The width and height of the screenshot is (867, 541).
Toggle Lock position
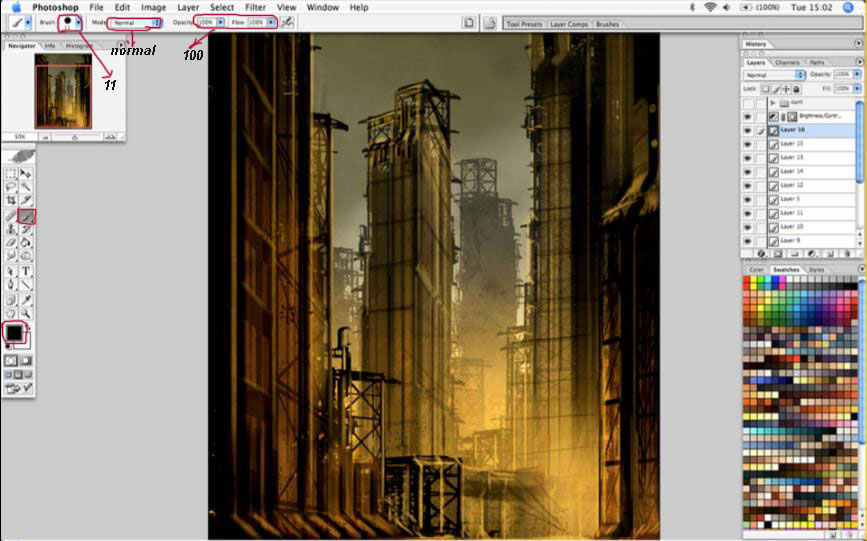click(x=786, y=89)
